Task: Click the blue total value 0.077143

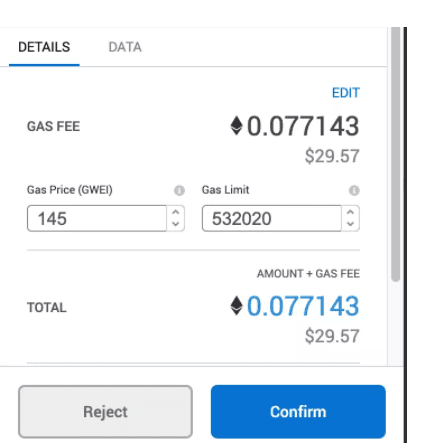Action: [303, 306]
